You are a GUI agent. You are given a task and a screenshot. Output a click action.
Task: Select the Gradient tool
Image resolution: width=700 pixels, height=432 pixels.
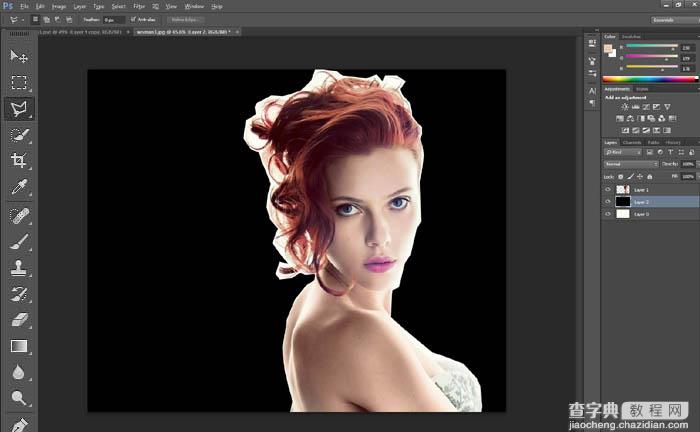click(x=19, y=346)
